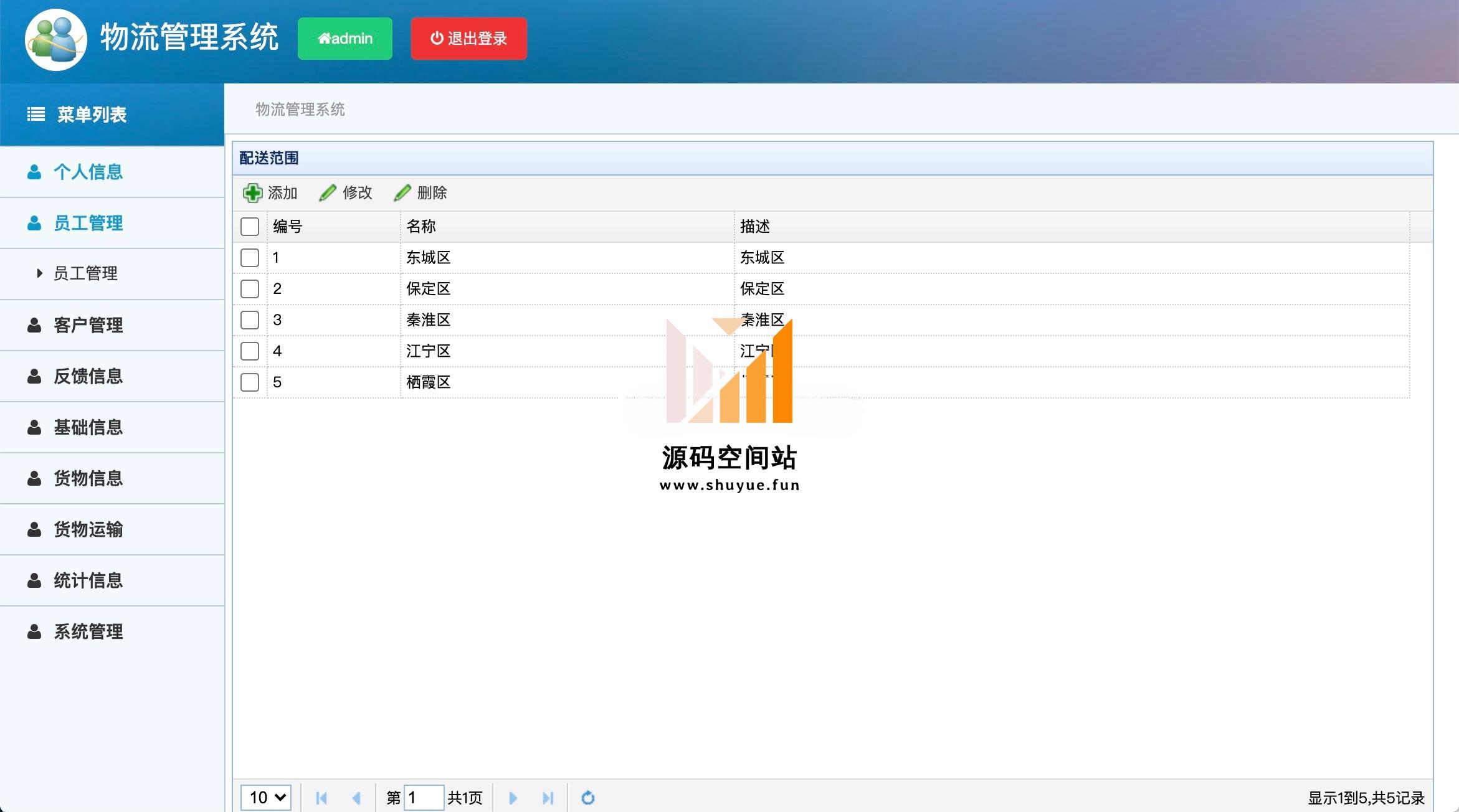Image resolution: width=1459 pixels, height=812 pixels.
Task: Open the page size dropdown showing 10
Action: 266,798
